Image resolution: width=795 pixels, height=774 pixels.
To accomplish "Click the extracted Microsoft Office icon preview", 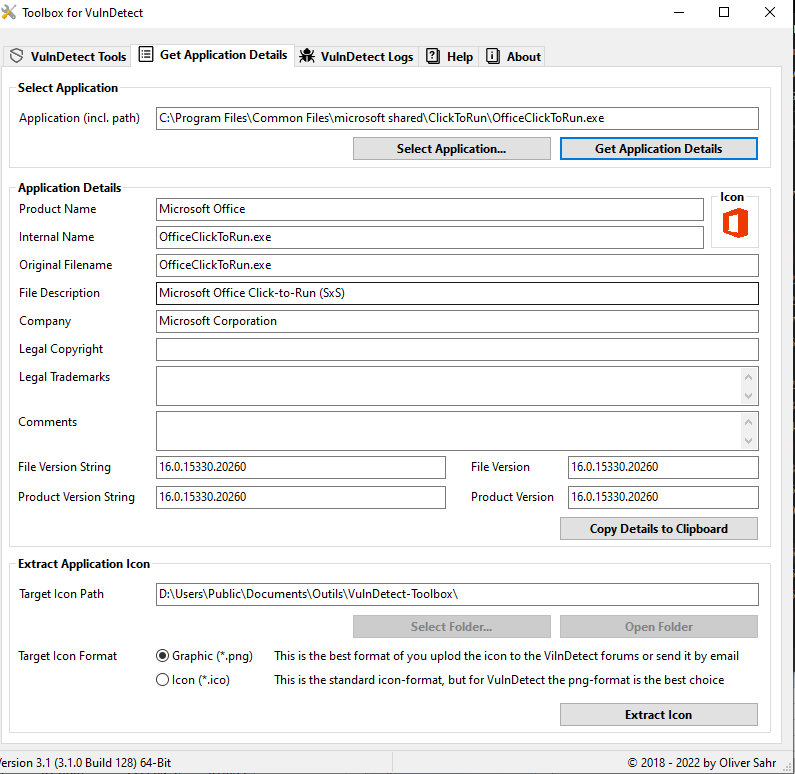I will pos(735,223).
